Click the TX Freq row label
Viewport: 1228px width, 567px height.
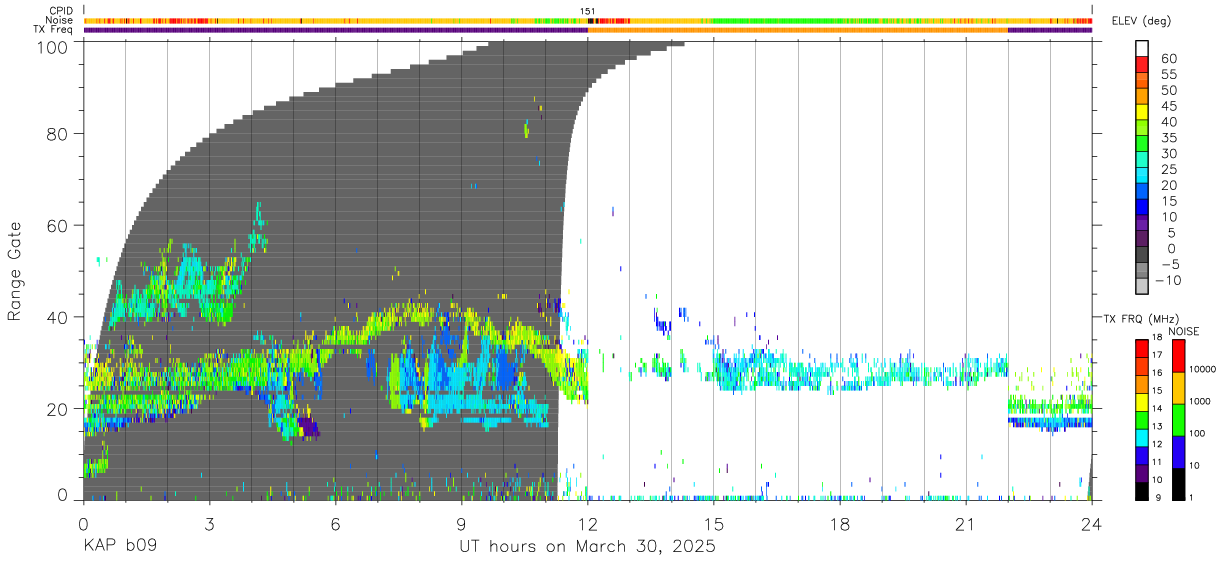pos(53,29)
